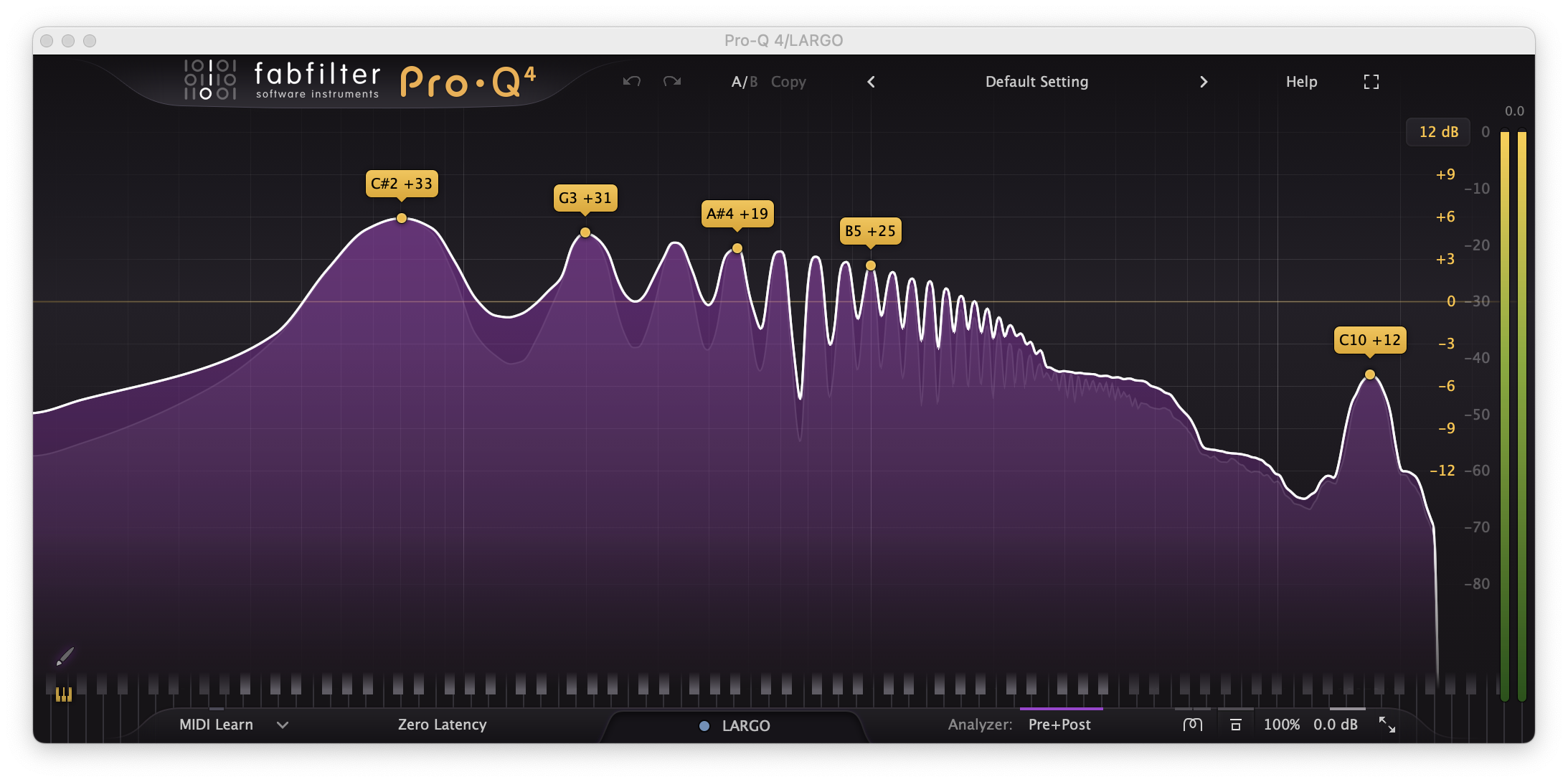Viewport: 1568px width, 782px height.
Task: Toggle the LARGO instance color dot
Action: (704, 726)
